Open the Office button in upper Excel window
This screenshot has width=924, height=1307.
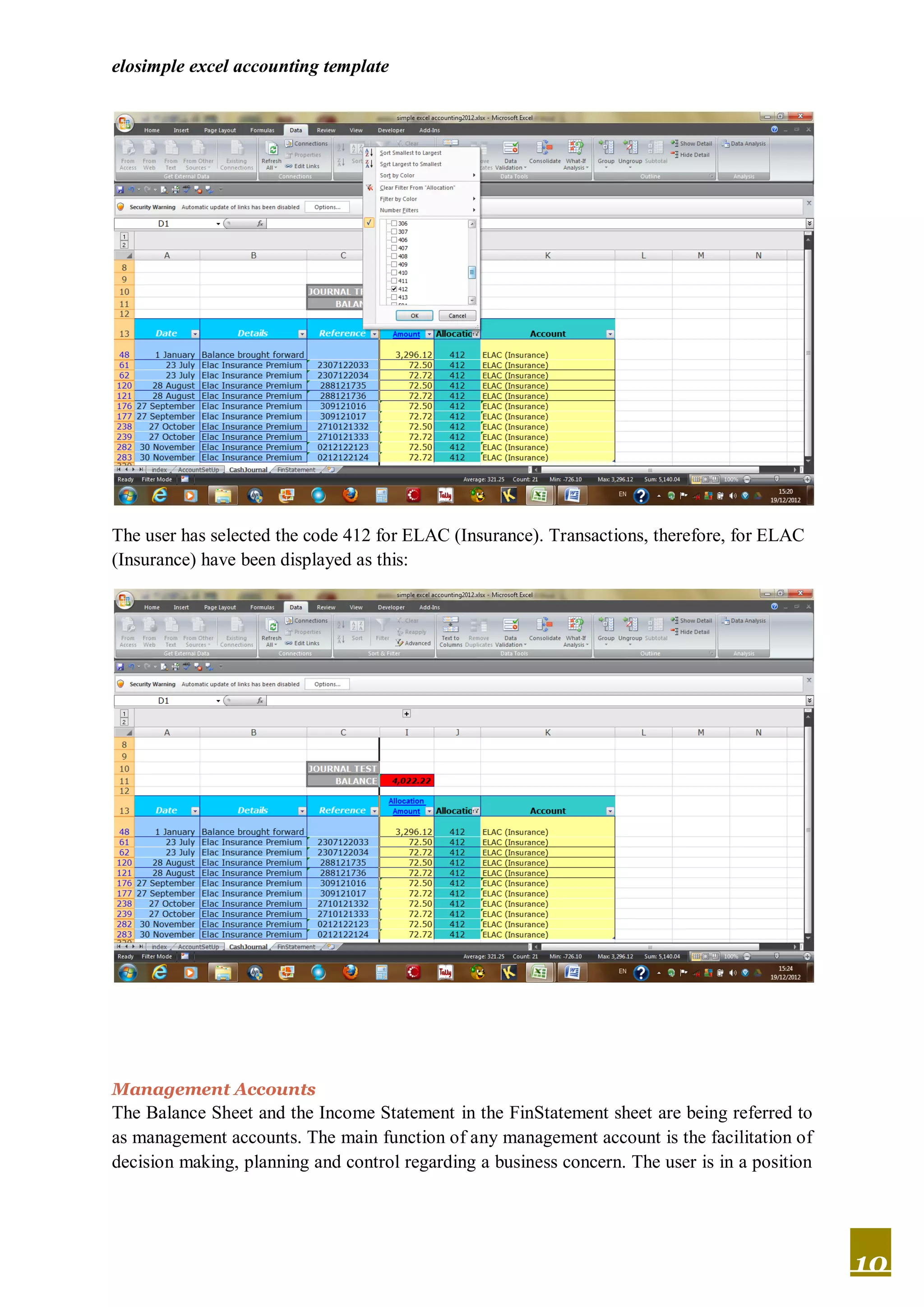pos(125,123)
